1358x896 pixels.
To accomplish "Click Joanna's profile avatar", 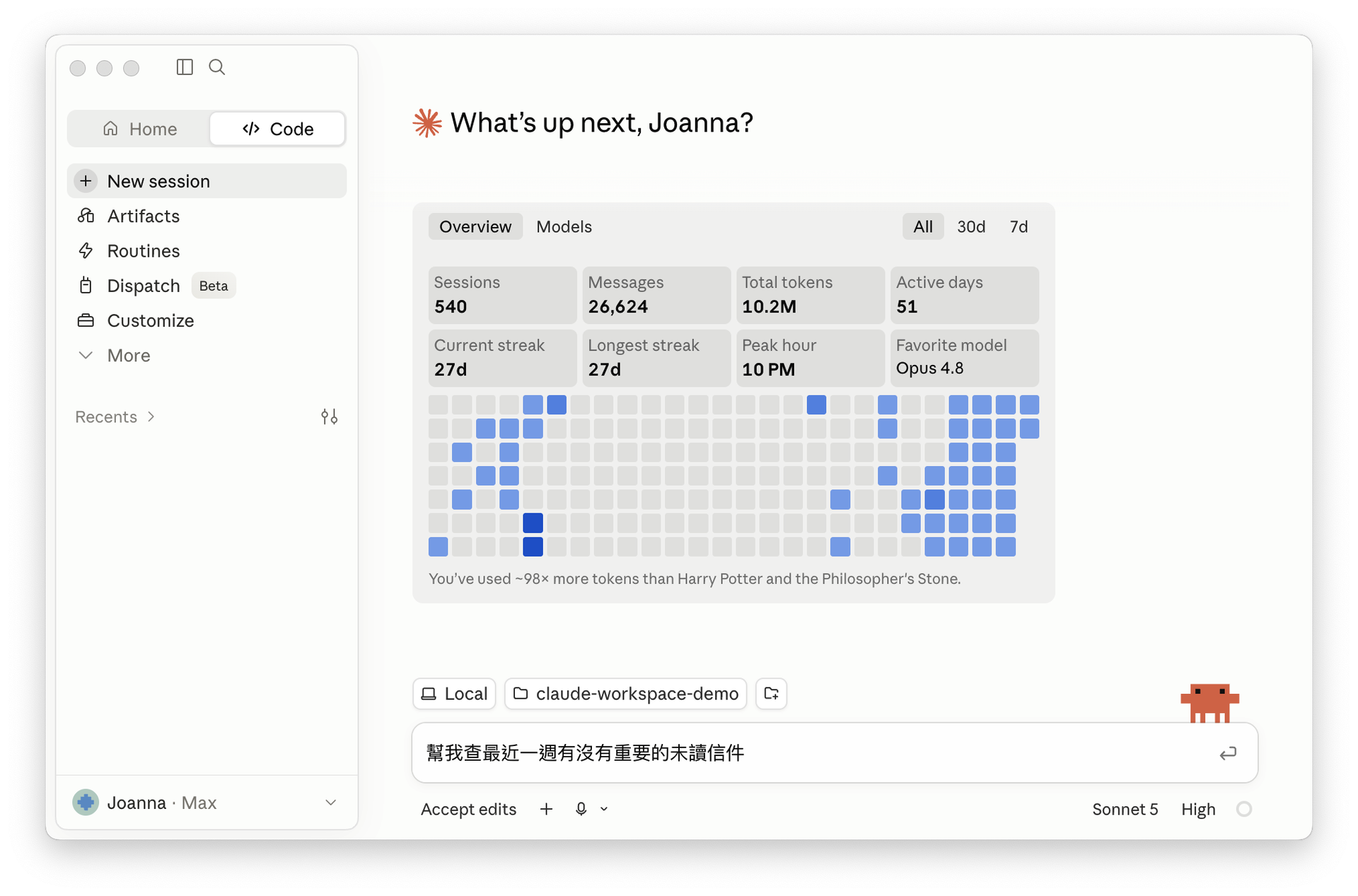I will [x=86, y=803].
